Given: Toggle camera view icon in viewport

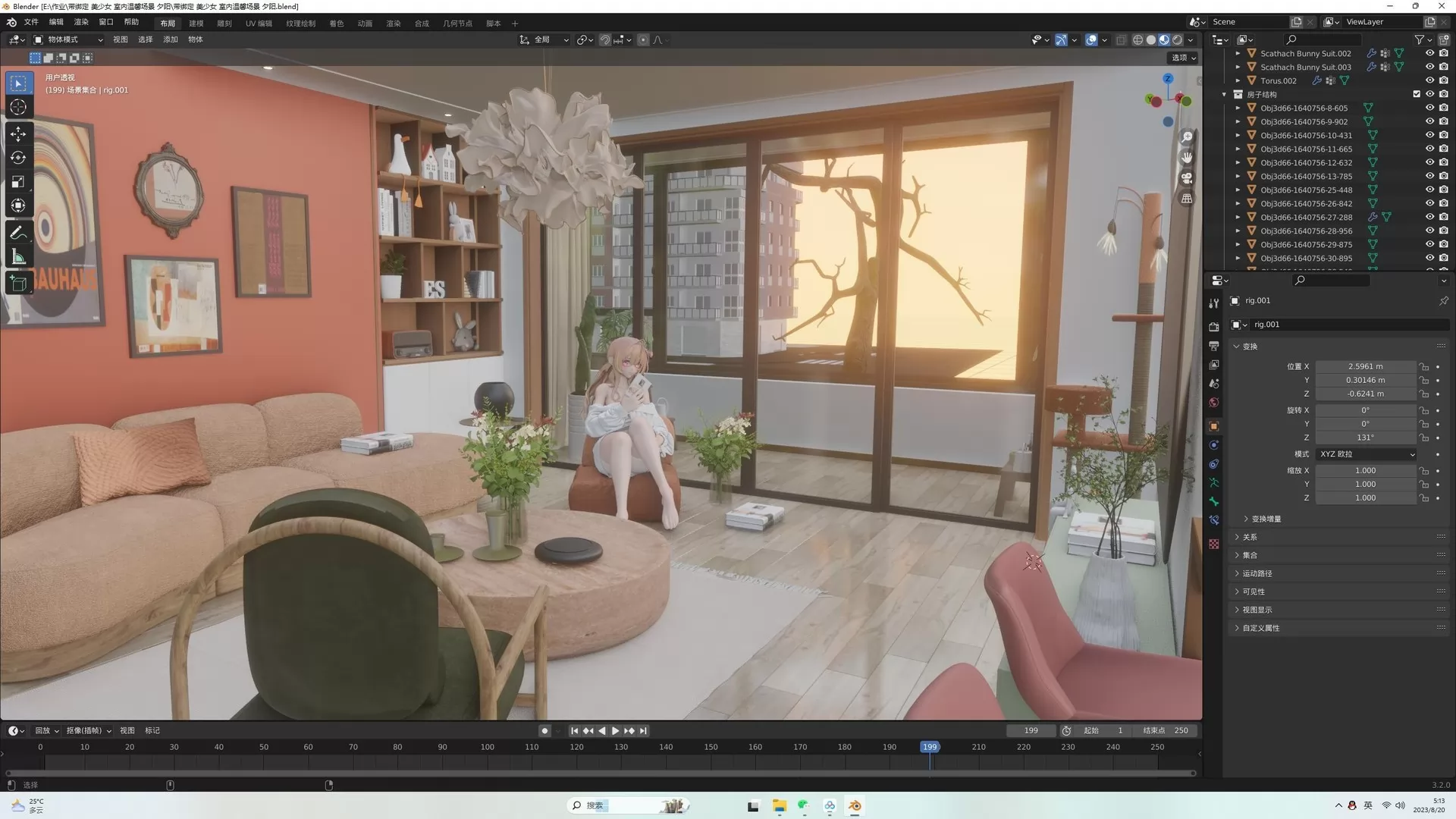Looking at the screenshot, I should pos(1187,177).
